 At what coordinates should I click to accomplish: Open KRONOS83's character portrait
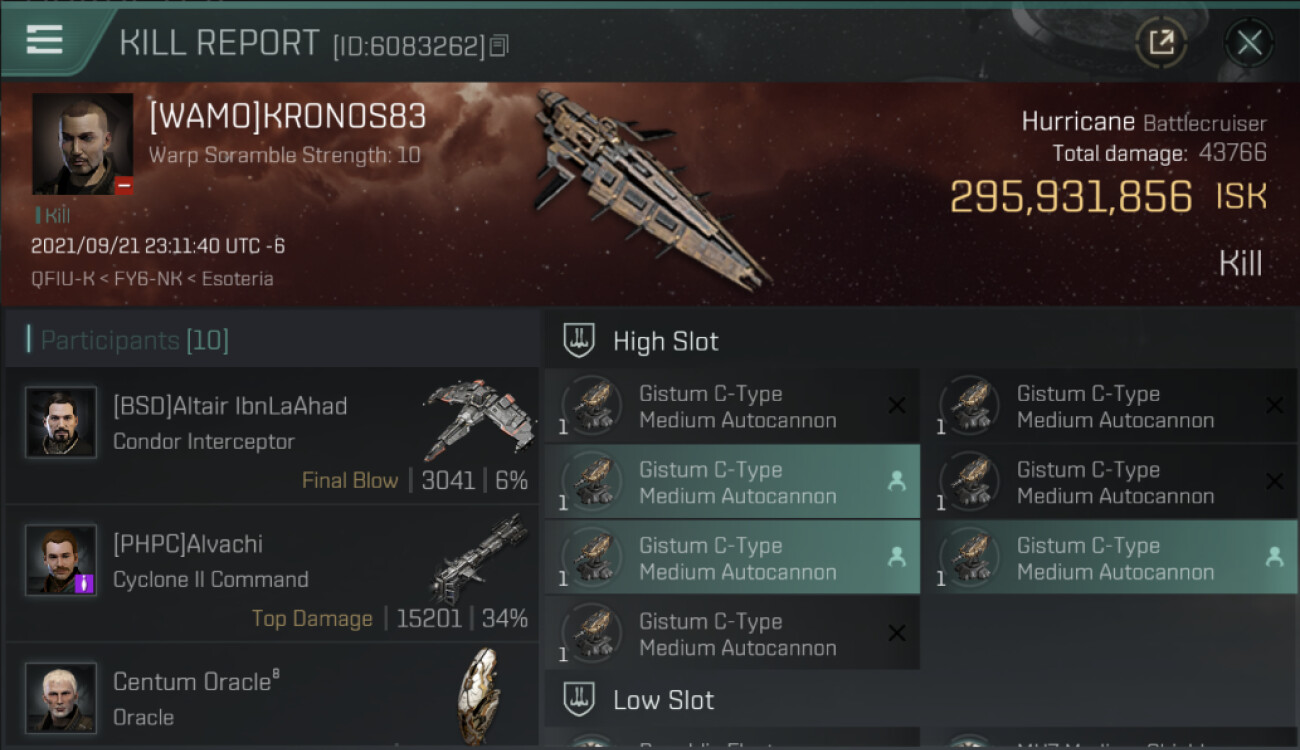[x=82, y=144]
